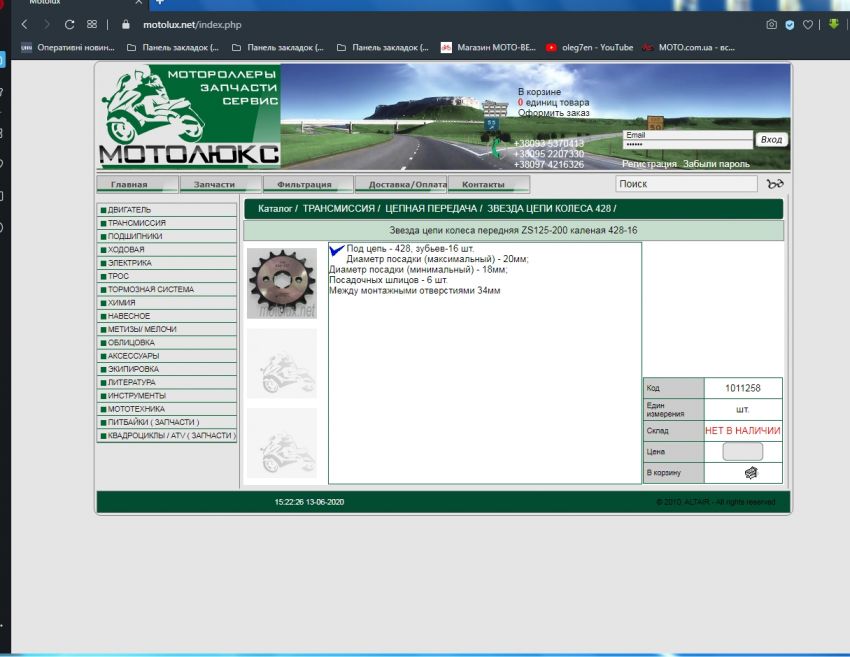This screenshot has height=657, width=850.
Task: Click the Поиск search field
Action: (x=686, y=184)
